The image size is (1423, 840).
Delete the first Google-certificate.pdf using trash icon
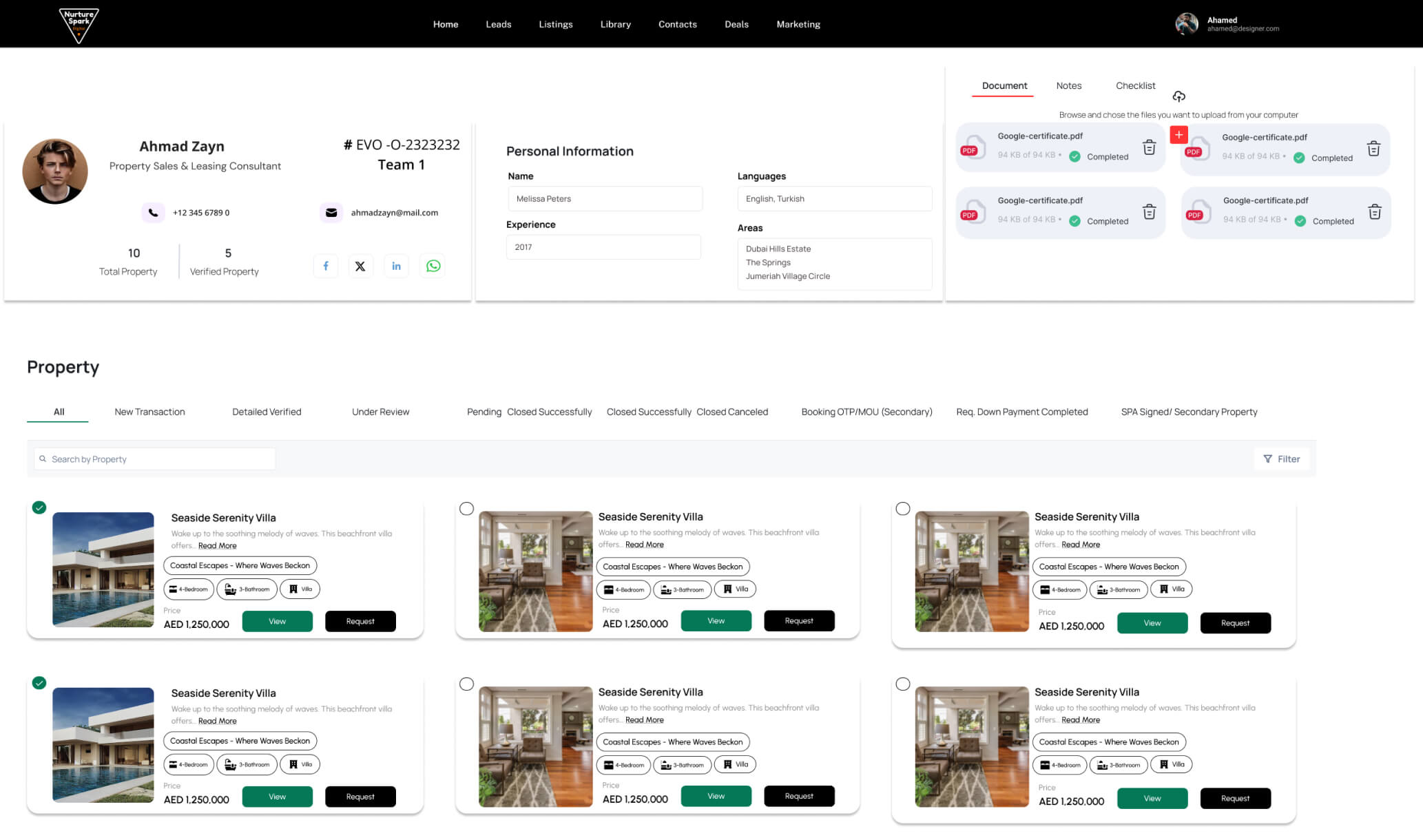tap(1149, 147)
